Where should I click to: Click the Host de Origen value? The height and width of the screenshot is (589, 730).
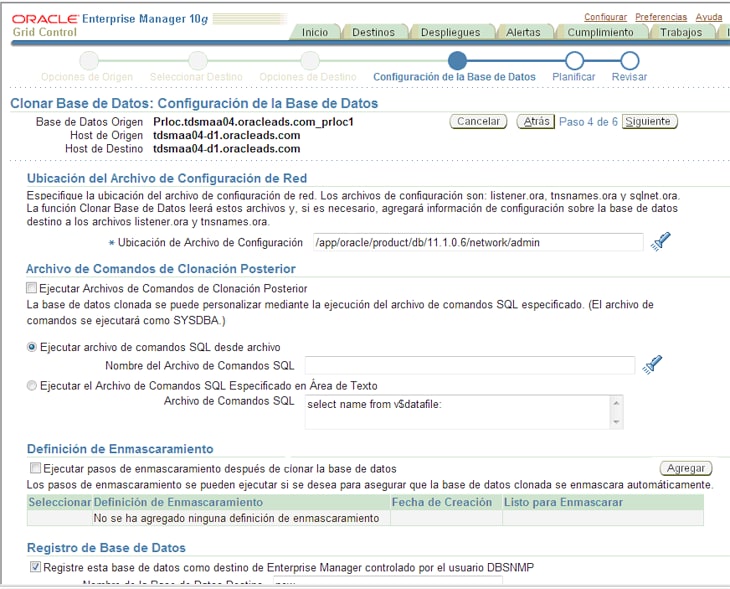[226, 135]
